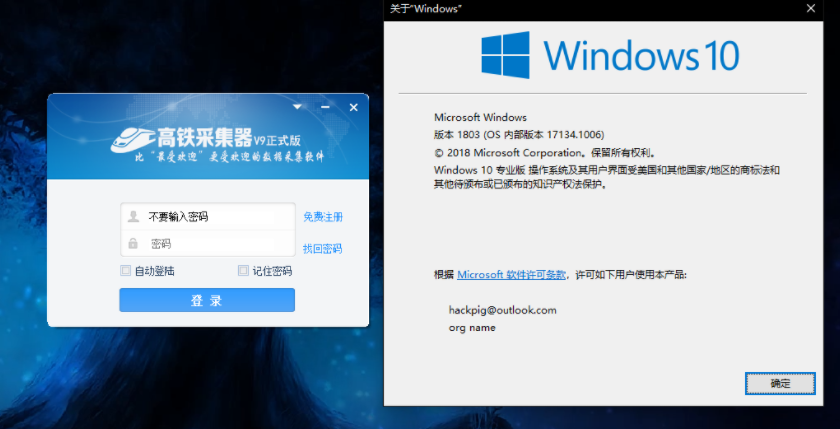The image size is (840, 429).
Task: Enable the 记住密码 checkbox
Action: [x=243, y=271]
